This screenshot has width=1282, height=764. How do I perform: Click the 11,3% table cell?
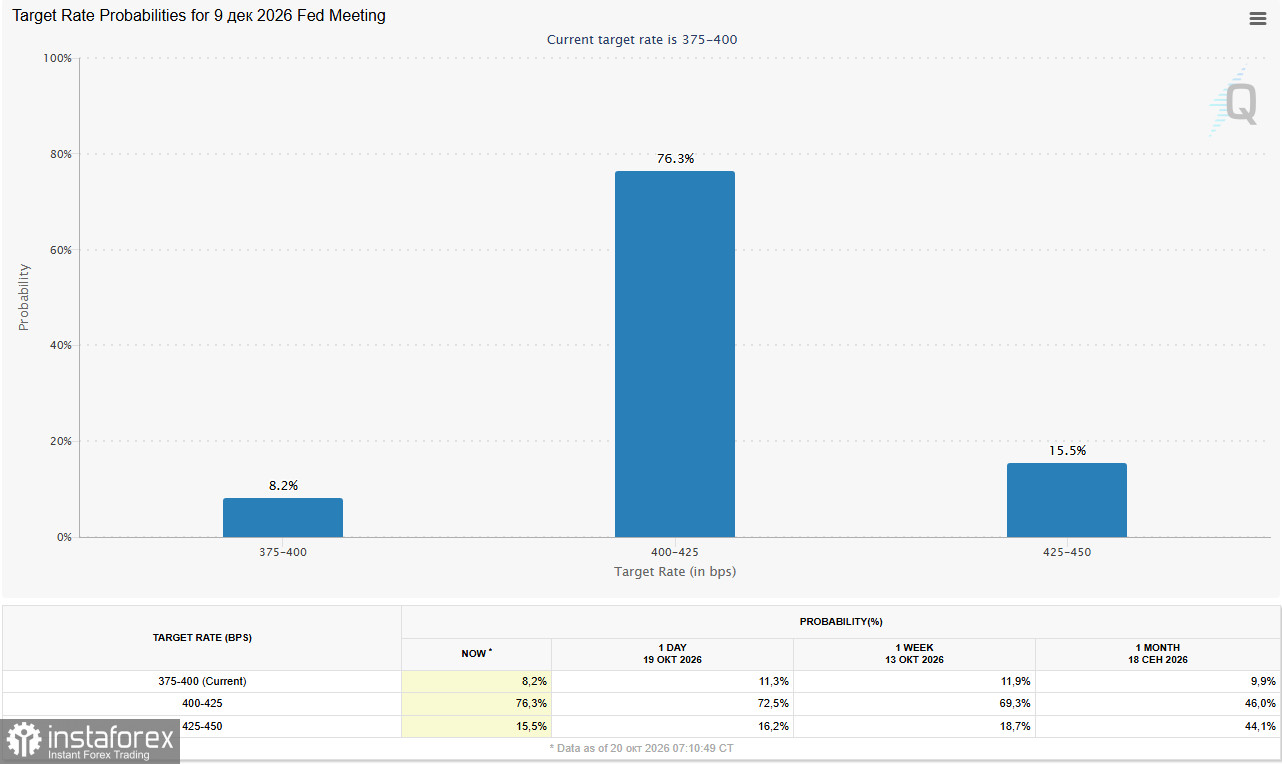tap(673, 681)
